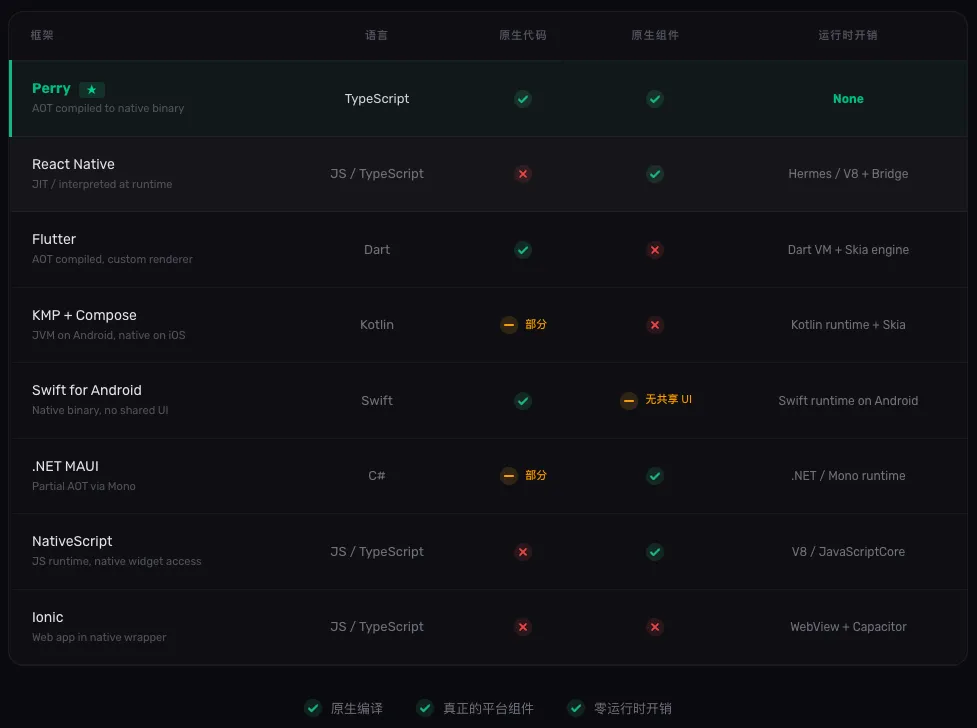This screenshot has width=977, height=728.
Task: Click the 真正的平台组件 legend label
Action: (488, 708)
